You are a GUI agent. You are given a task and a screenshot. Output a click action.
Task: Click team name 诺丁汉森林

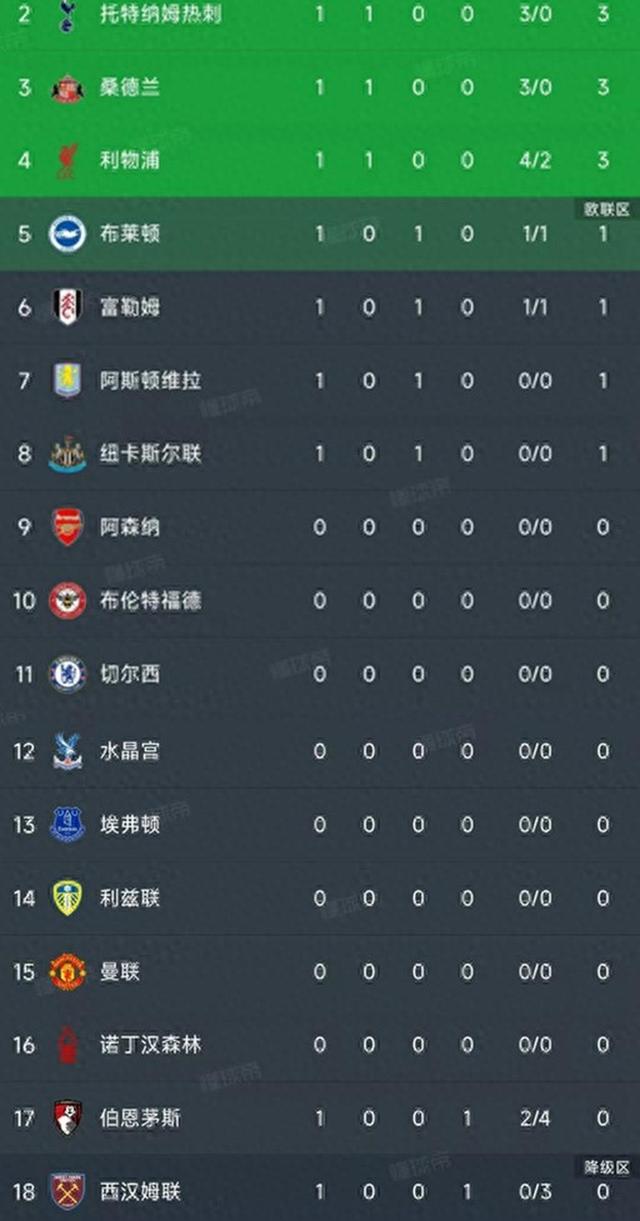click(151, 1044)
